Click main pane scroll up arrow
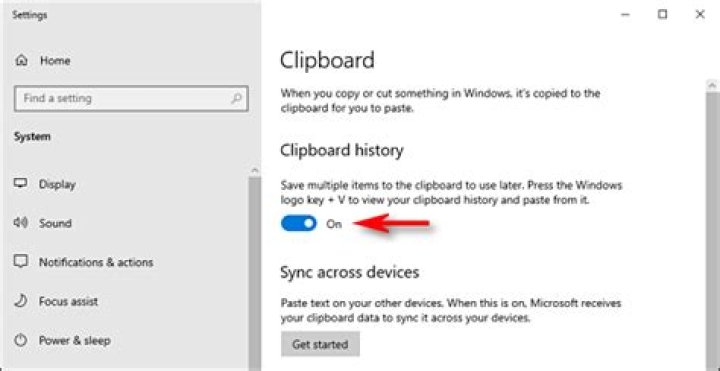The height and width of the screenshot is (371, 720). tap(712, 85)
